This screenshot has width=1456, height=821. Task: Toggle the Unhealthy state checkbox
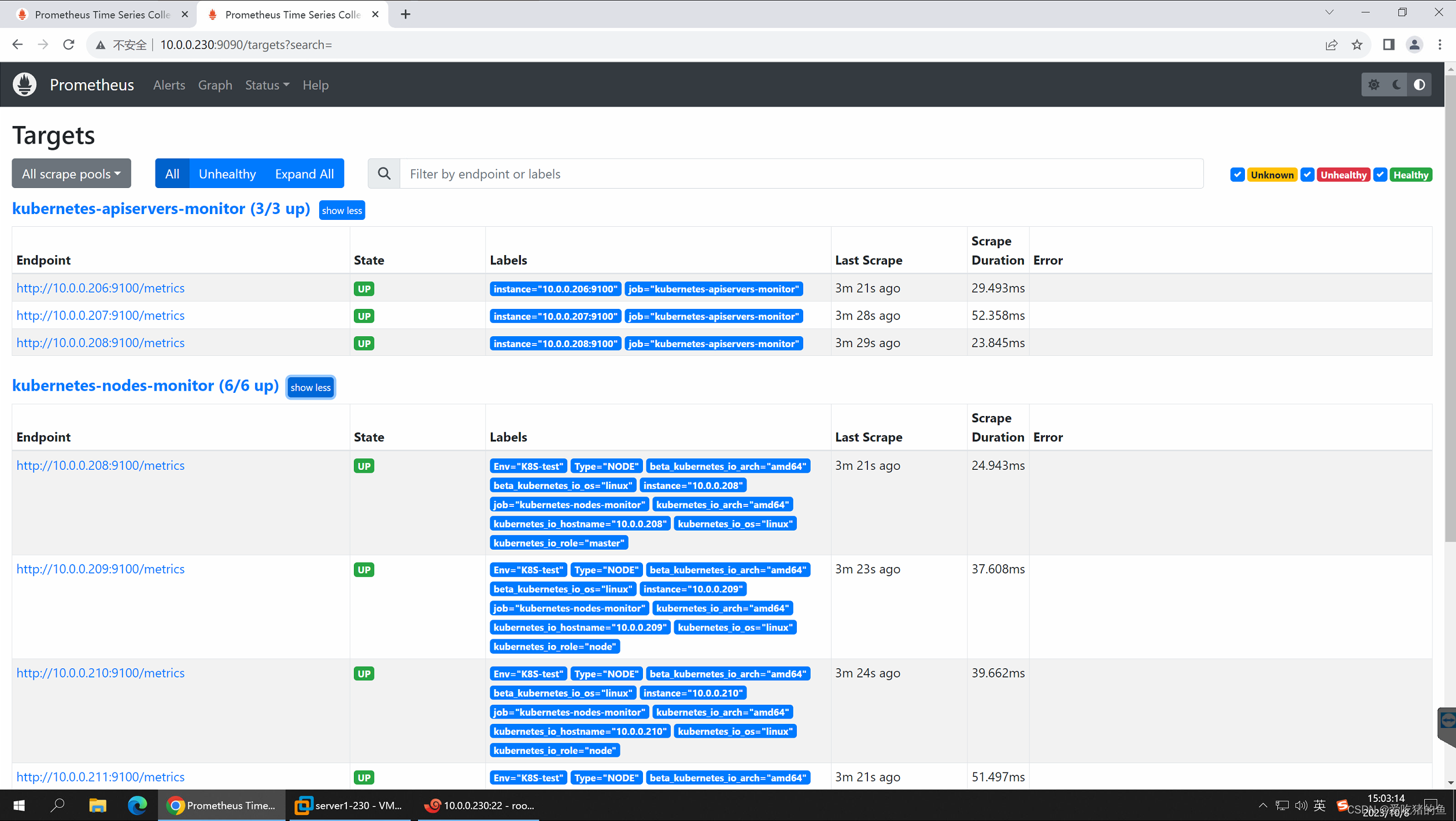(1307, 174)
